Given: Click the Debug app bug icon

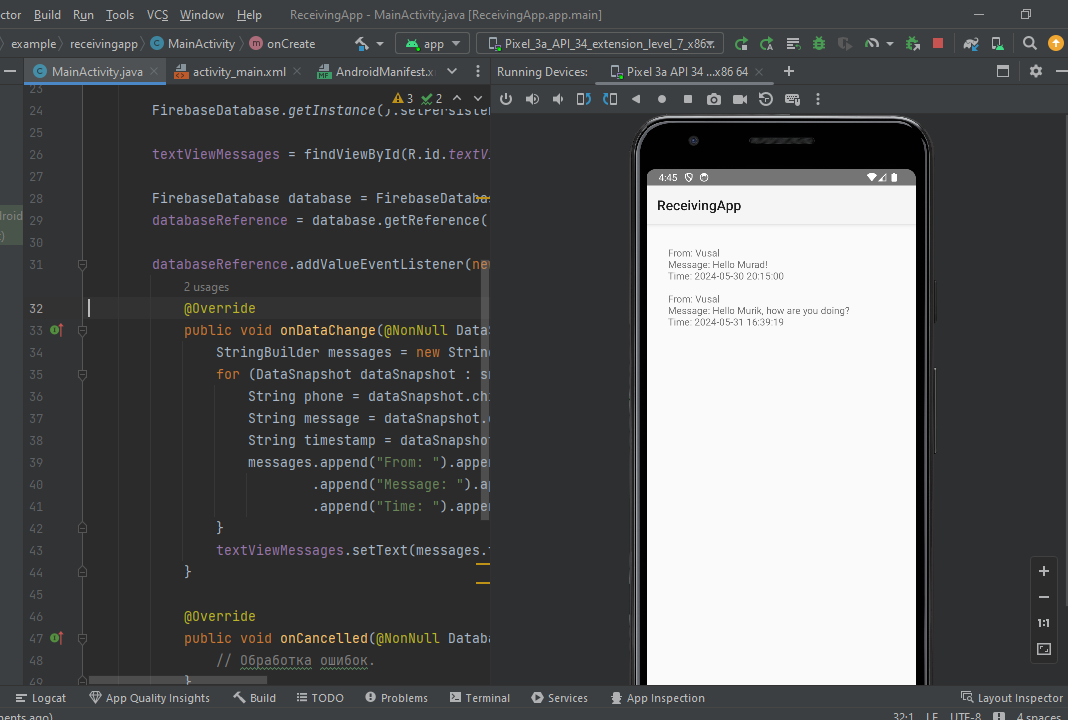Looking at the screenshot, I should point(819,44).
